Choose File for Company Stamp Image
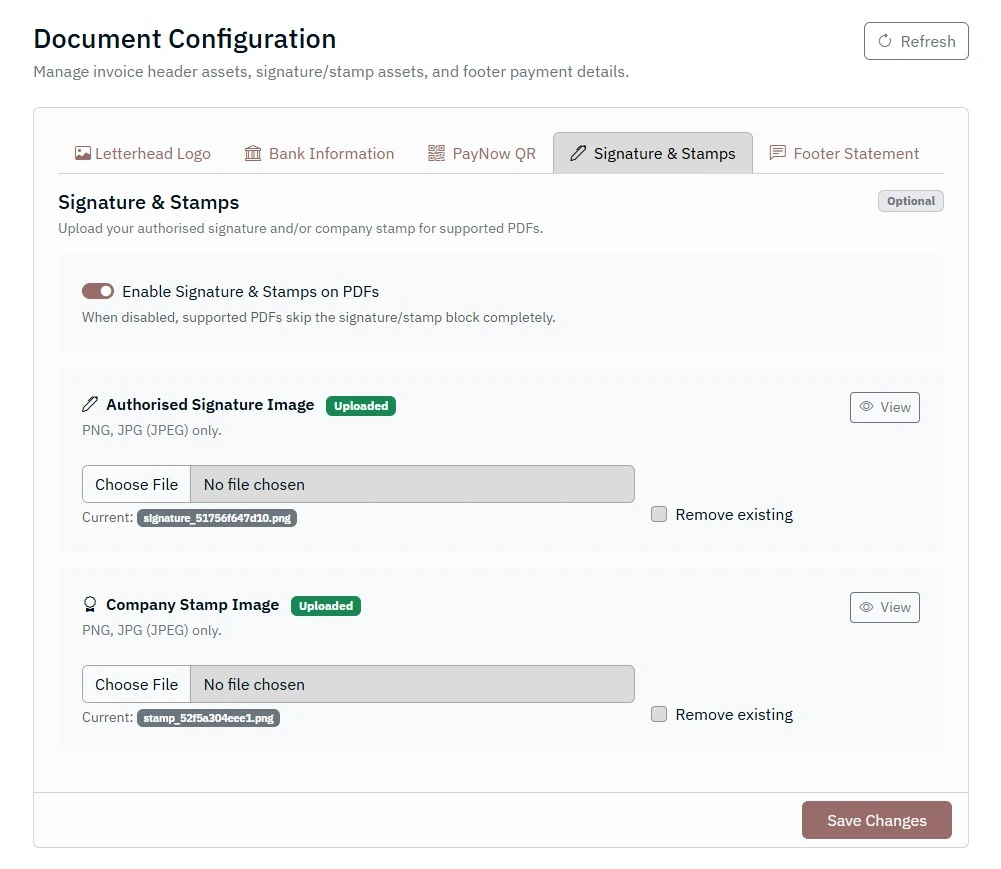This screenshot has width=1001, height=869. 137,684
